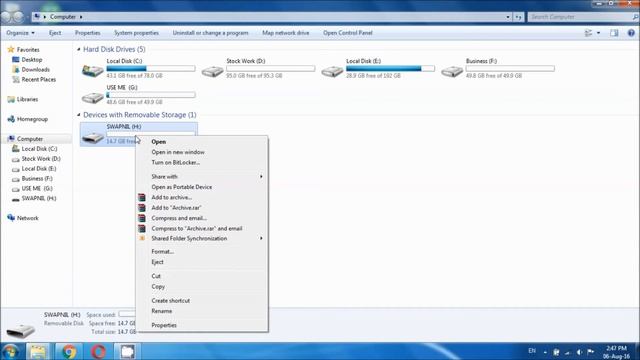Screen dimensions: 640x360
Task: Collapse the Hard Disk Drives group
Action: click(79, 49)
